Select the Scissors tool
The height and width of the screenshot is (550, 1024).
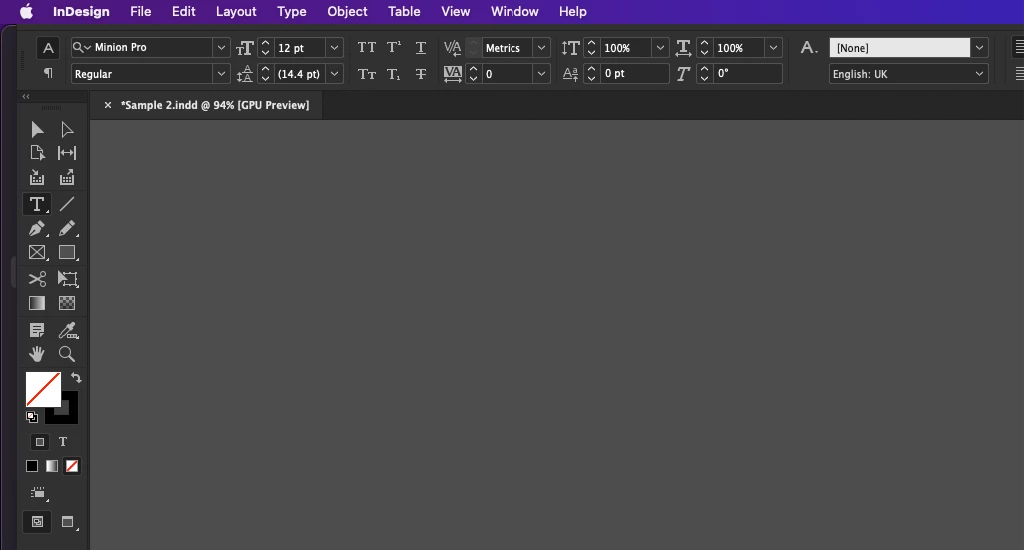click(x=37, y=279)
